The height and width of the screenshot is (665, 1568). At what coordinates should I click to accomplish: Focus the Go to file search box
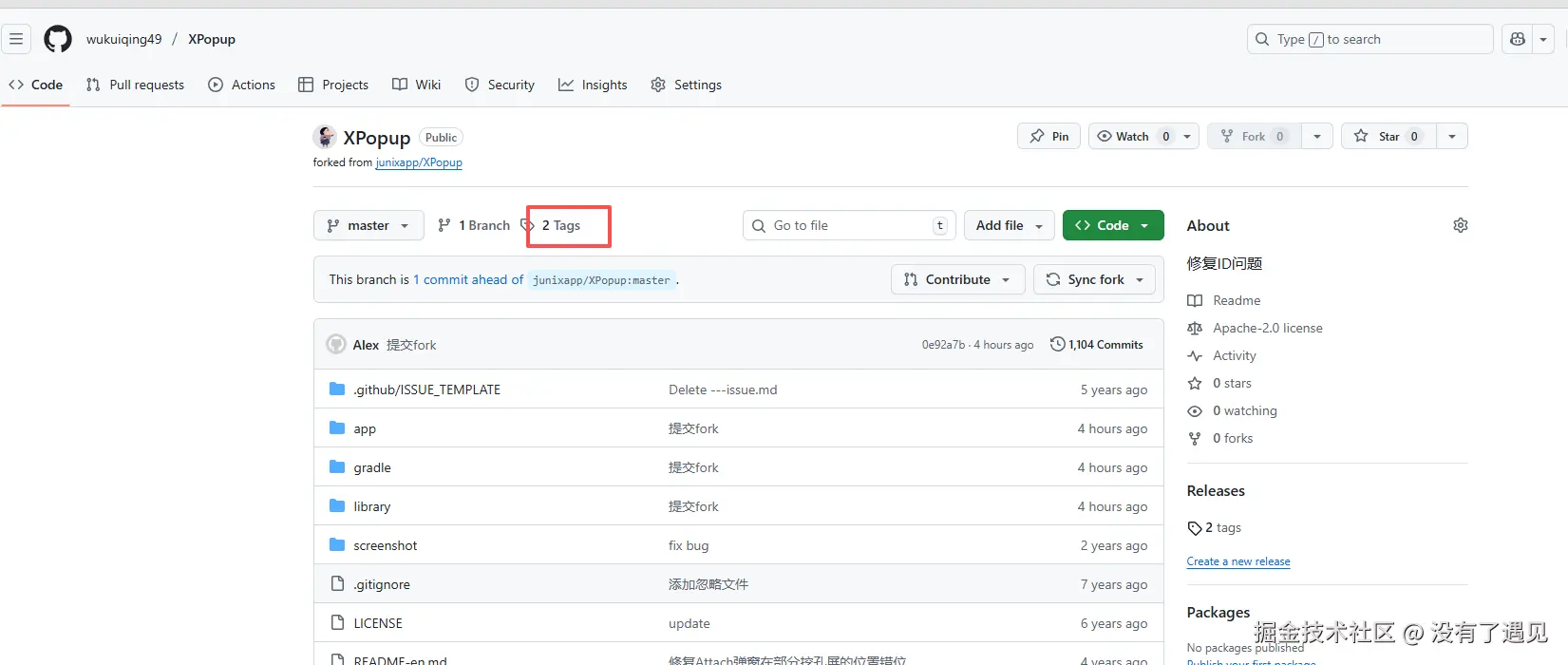[x=849, y=225]
